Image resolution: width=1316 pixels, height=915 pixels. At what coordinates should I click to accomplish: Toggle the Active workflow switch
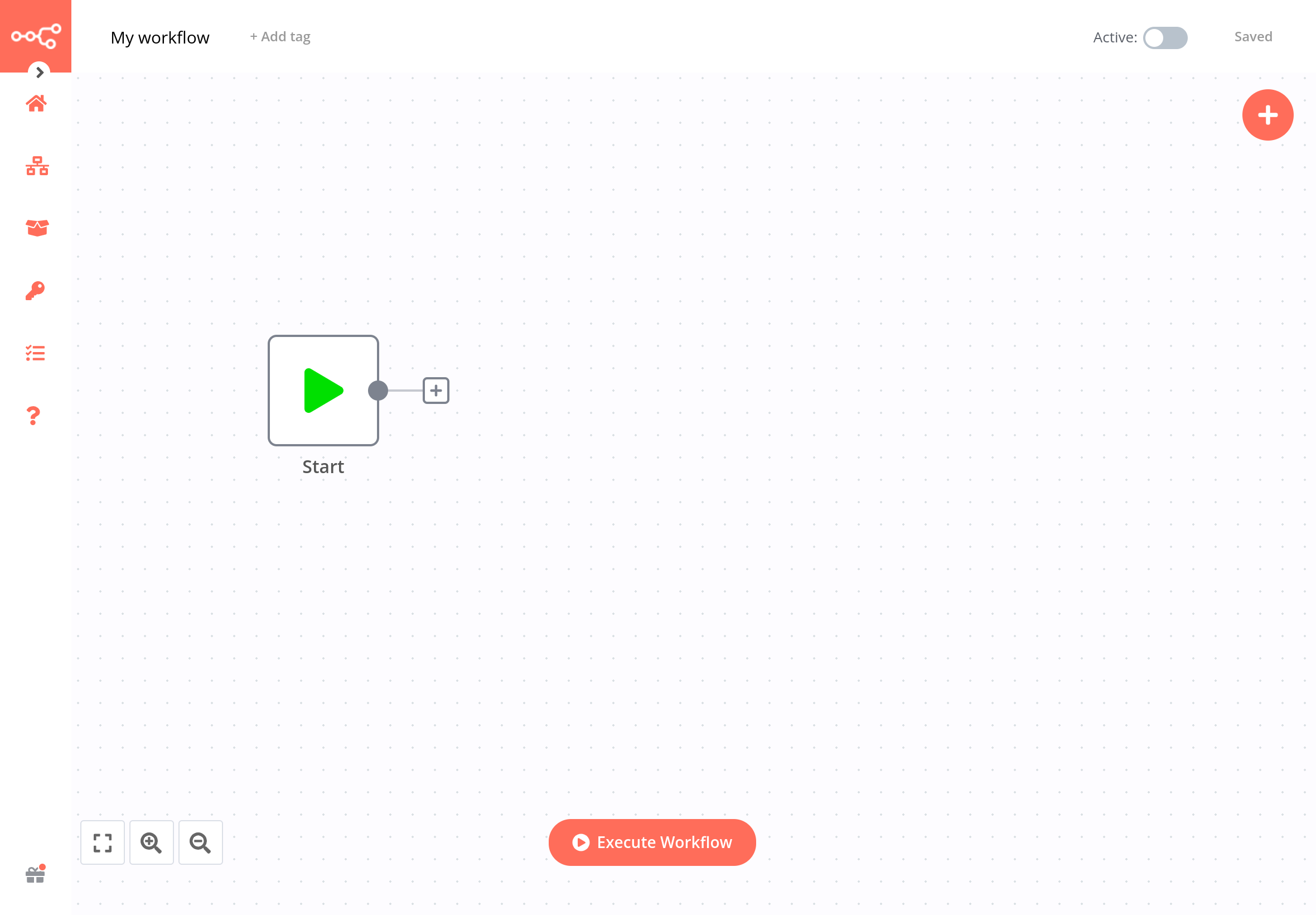pos(1163,37)
